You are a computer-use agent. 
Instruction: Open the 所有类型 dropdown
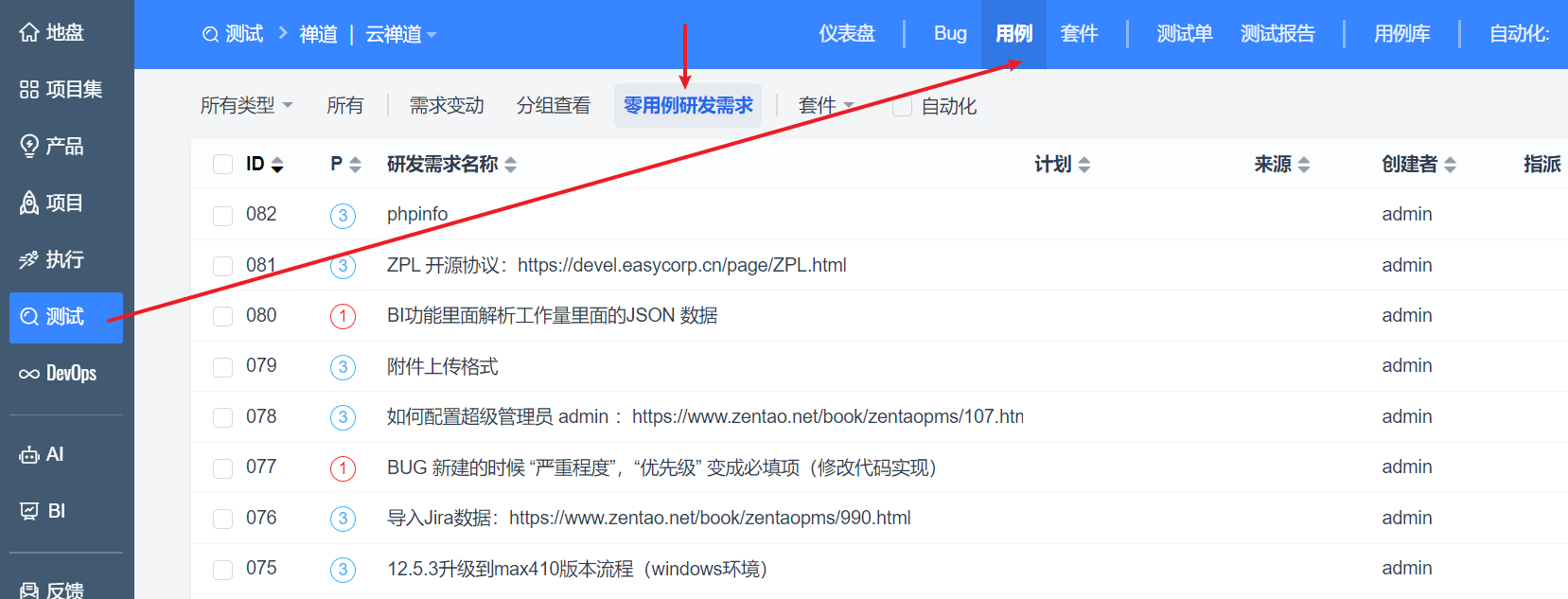click(246, 105)
